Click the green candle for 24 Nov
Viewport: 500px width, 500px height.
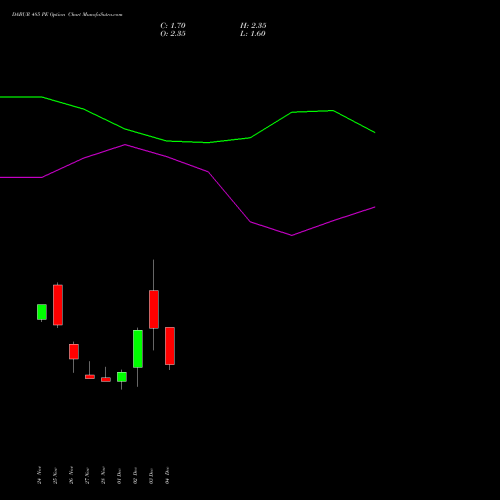pyautogui.click(x=42, y=312)
